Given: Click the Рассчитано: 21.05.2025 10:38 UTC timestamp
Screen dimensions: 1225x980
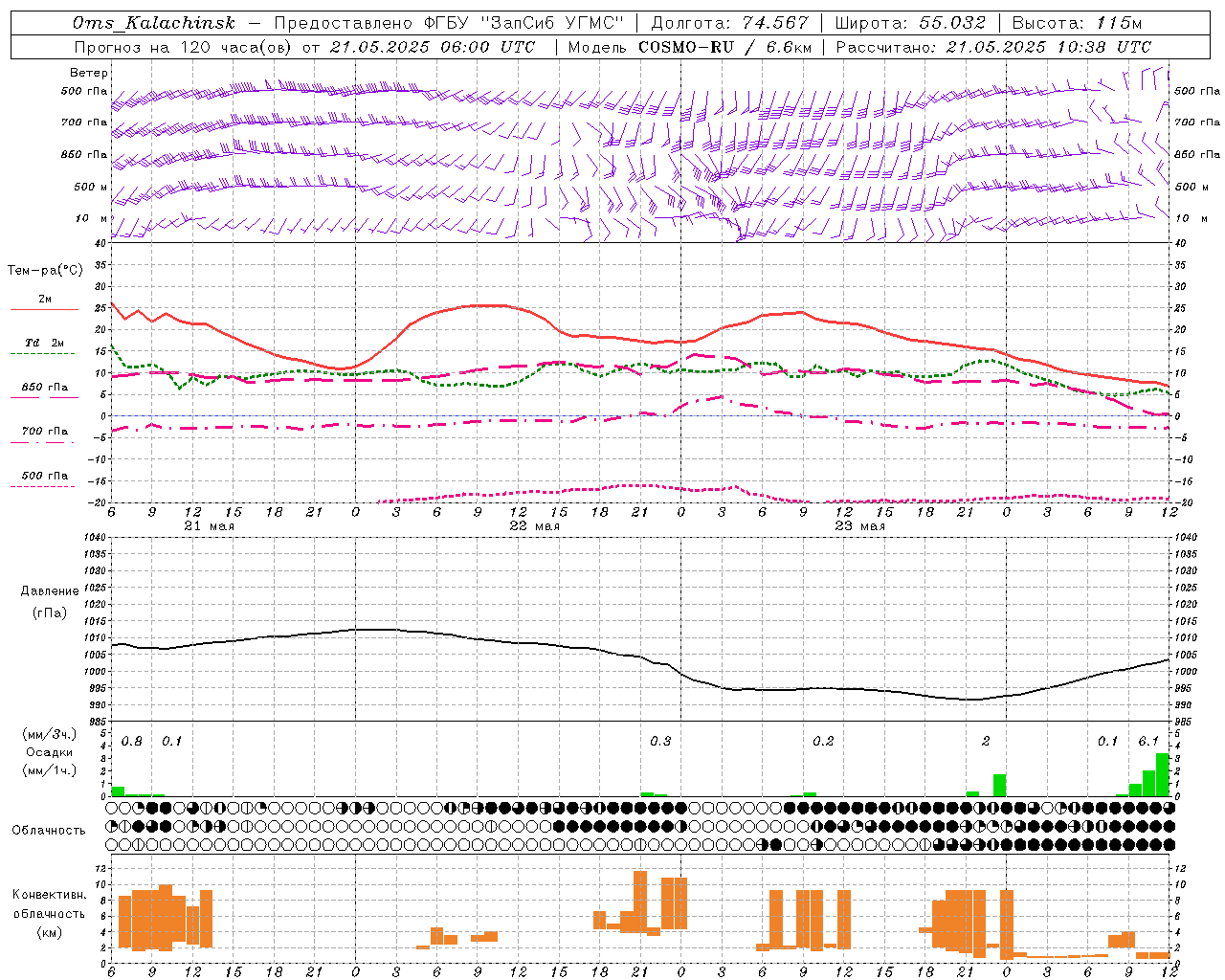Looking at the screenshot, I should [x=993, y=47].
